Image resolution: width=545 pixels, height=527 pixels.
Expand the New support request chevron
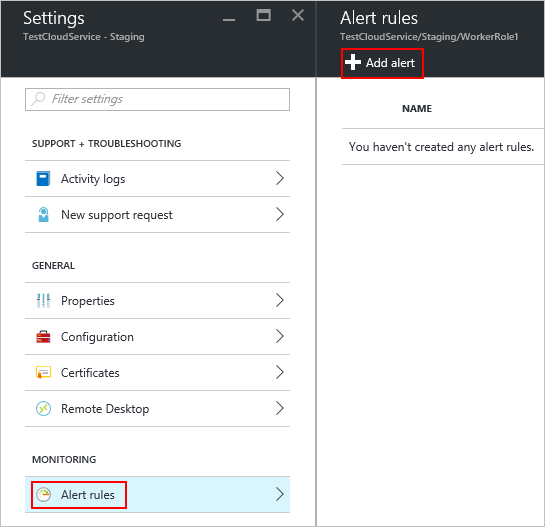[280, 214]
